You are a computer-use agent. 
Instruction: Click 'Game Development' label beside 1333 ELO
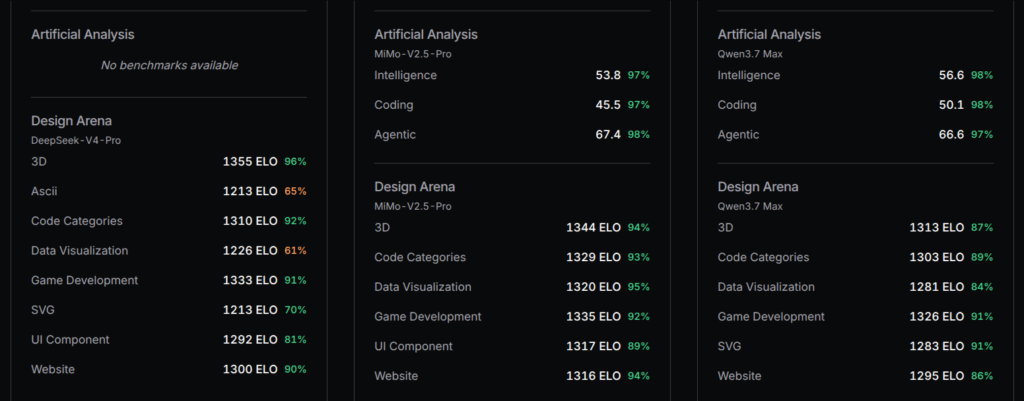(85, 280)
